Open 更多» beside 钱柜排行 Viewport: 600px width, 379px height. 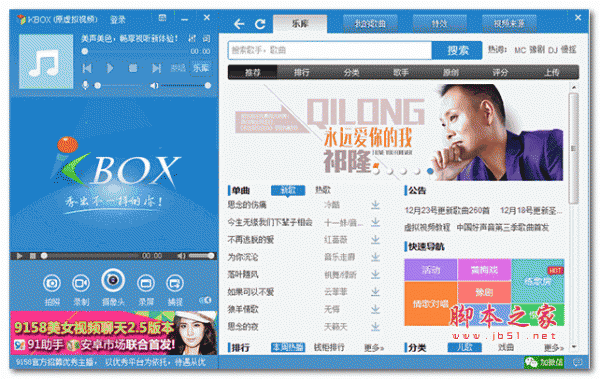click(x=374, y=348)
